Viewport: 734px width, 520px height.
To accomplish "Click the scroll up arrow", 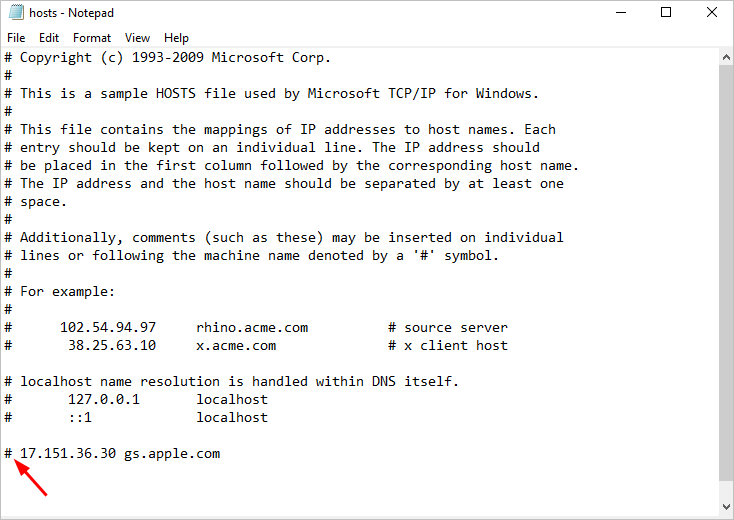I will (x=726, y=57).
